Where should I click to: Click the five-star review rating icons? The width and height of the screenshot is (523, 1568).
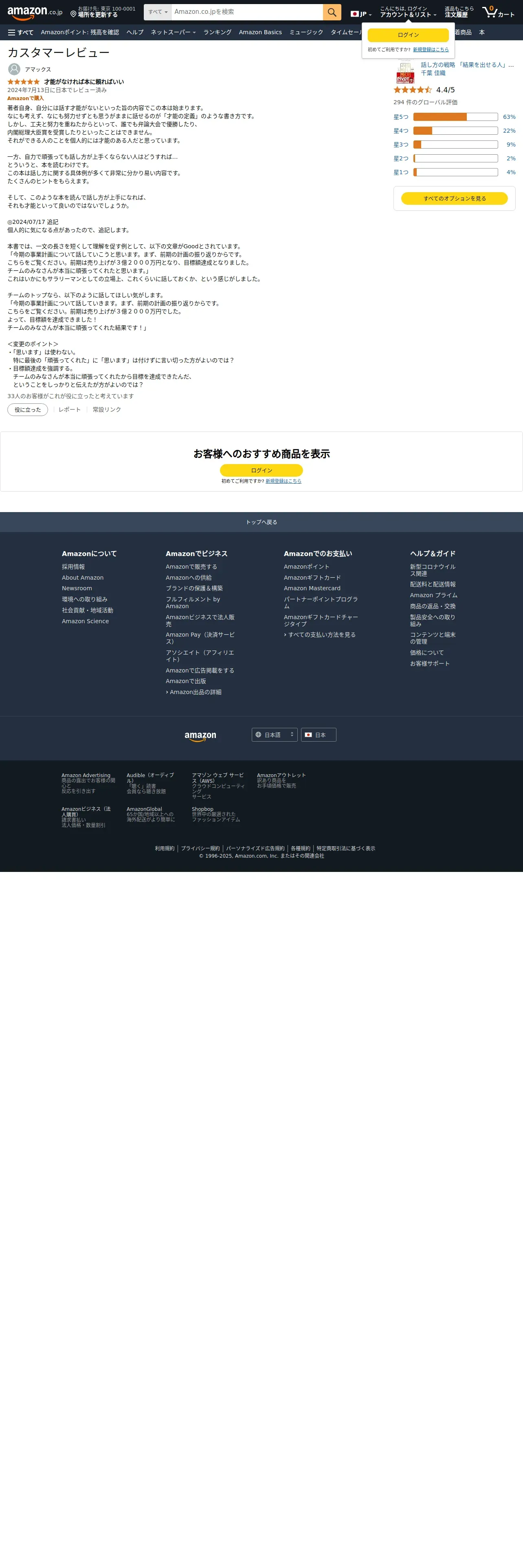[x=23, y=81]
